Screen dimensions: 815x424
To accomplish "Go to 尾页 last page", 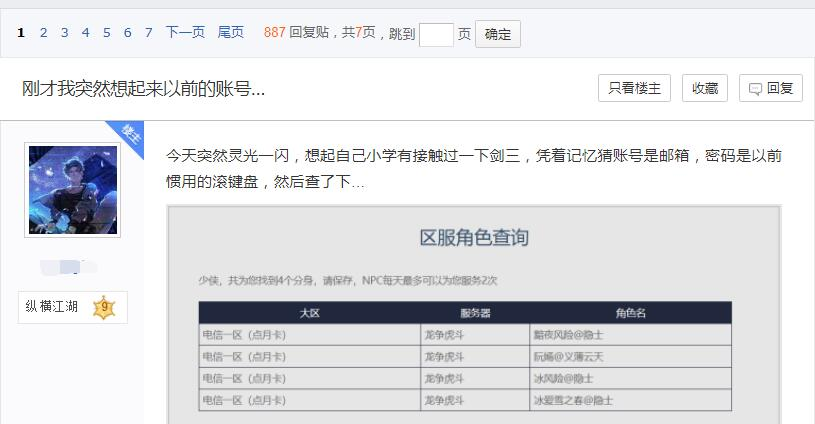I will click(x=231, y=33).
